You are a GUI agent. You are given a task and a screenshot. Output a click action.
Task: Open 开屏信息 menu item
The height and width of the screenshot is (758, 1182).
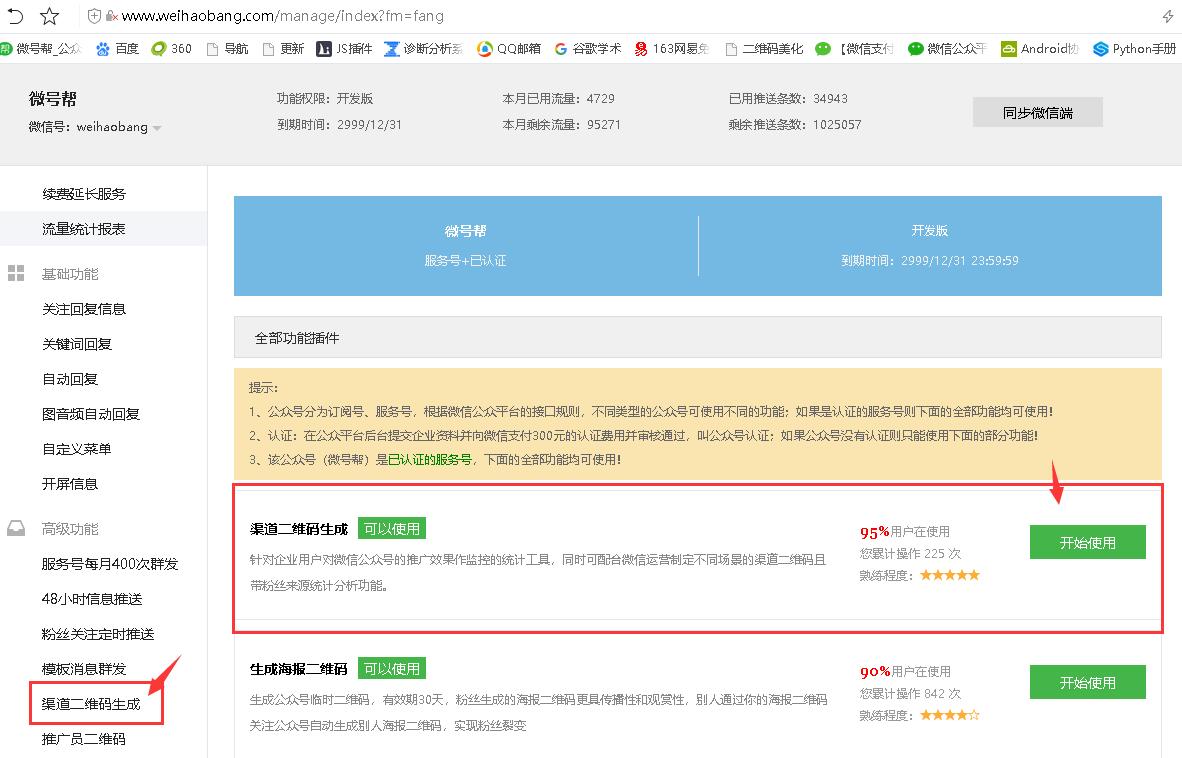(x=70, y=484)
